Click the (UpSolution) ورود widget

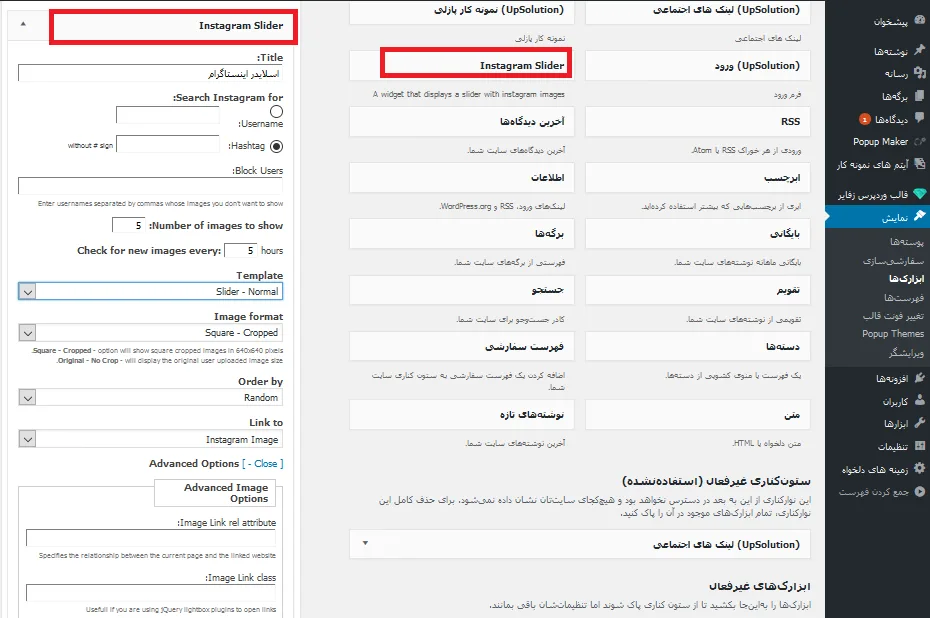tap(698, 65)
